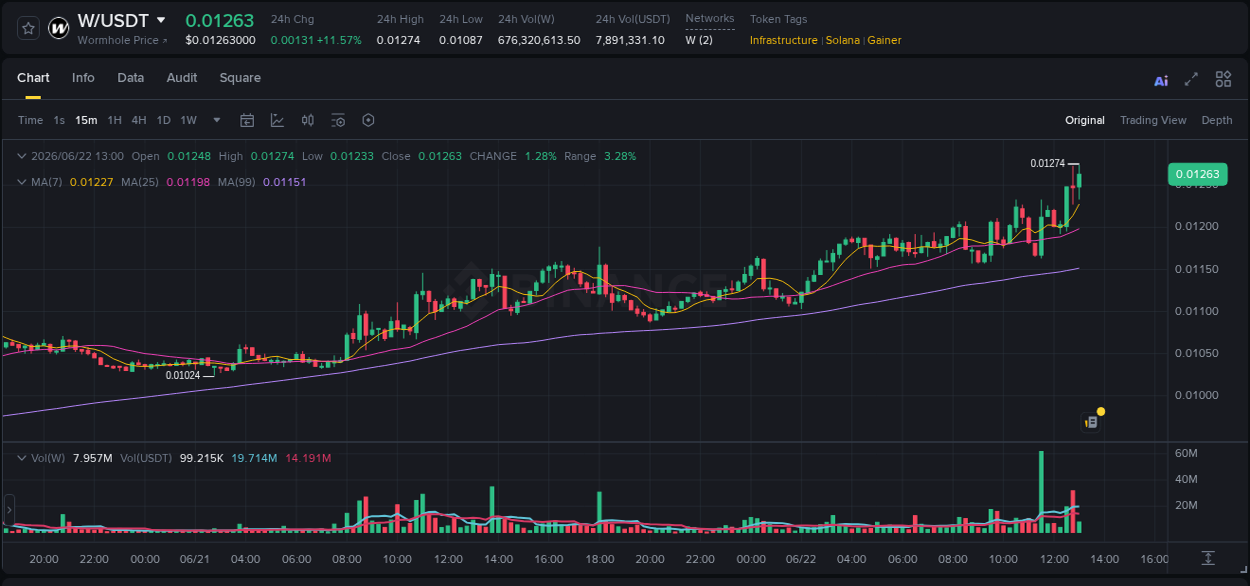The image size is (1250, 586).
Task: Click the Networks label
Action: point(710,18)
